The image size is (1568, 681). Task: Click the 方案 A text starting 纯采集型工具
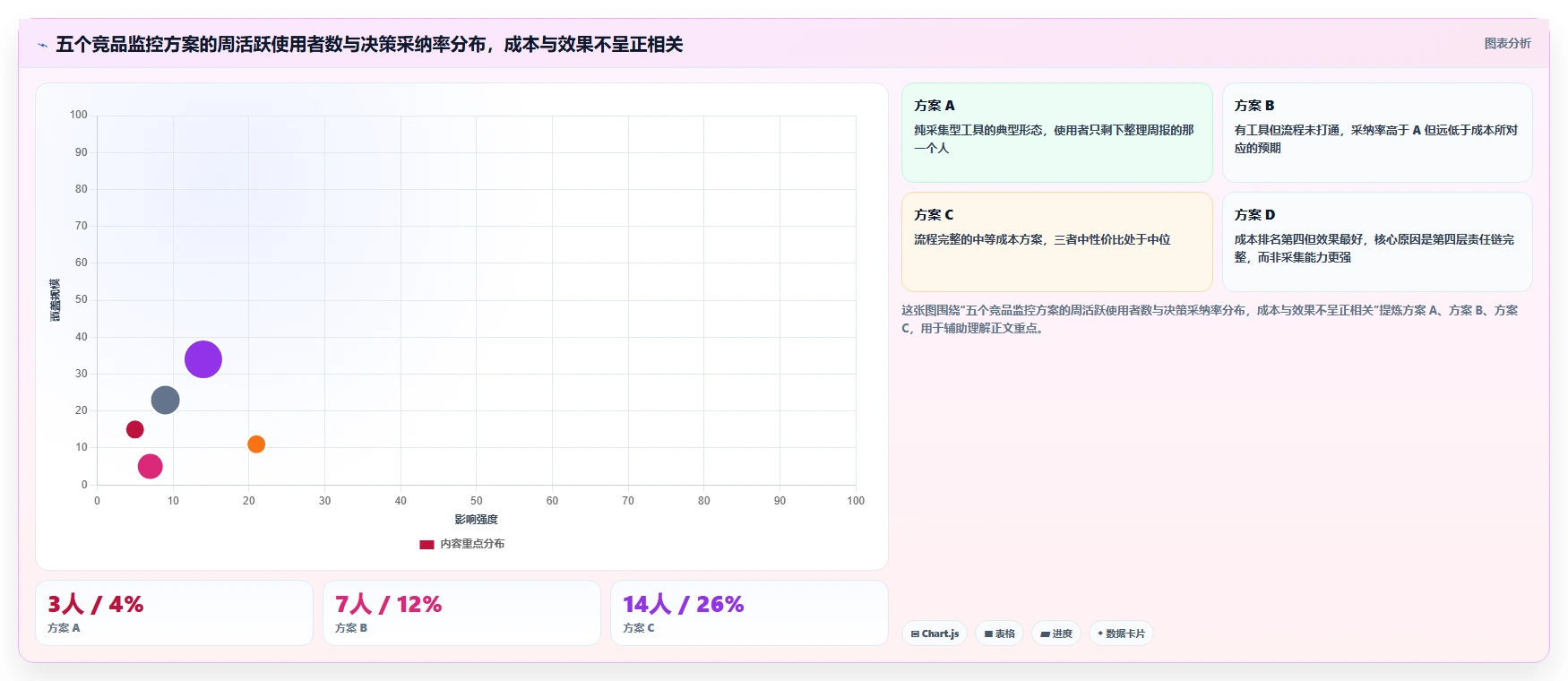[x=1054, y=139]
